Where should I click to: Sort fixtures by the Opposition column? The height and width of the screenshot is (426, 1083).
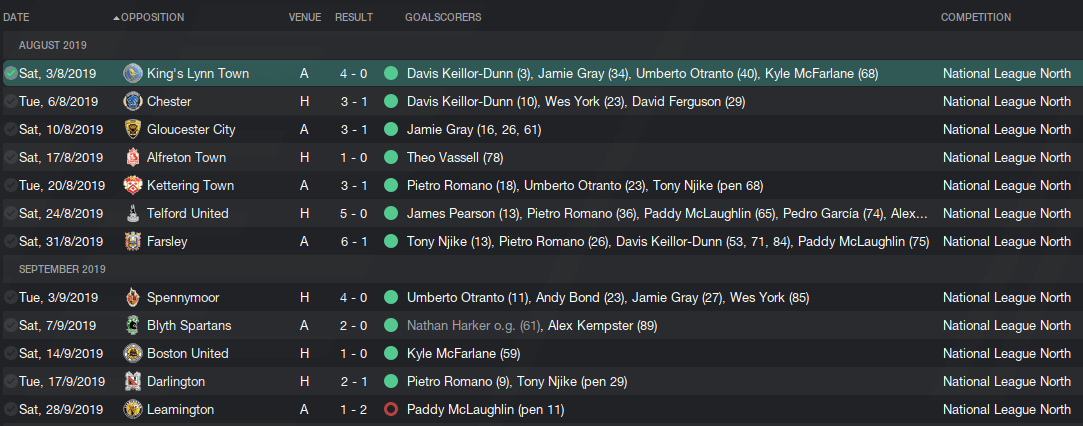pyautogui.click(x=152, y=17)
